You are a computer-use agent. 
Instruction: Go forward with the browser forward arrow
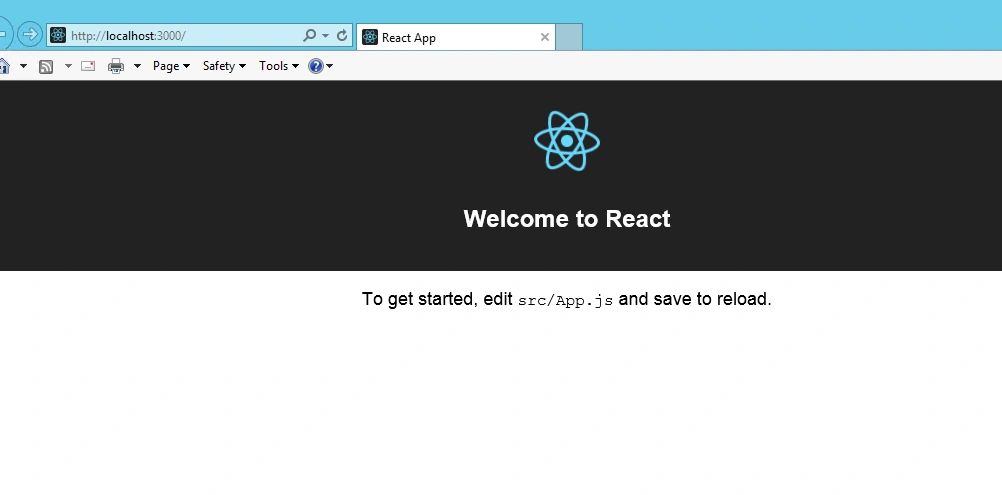tap(29, 34)
